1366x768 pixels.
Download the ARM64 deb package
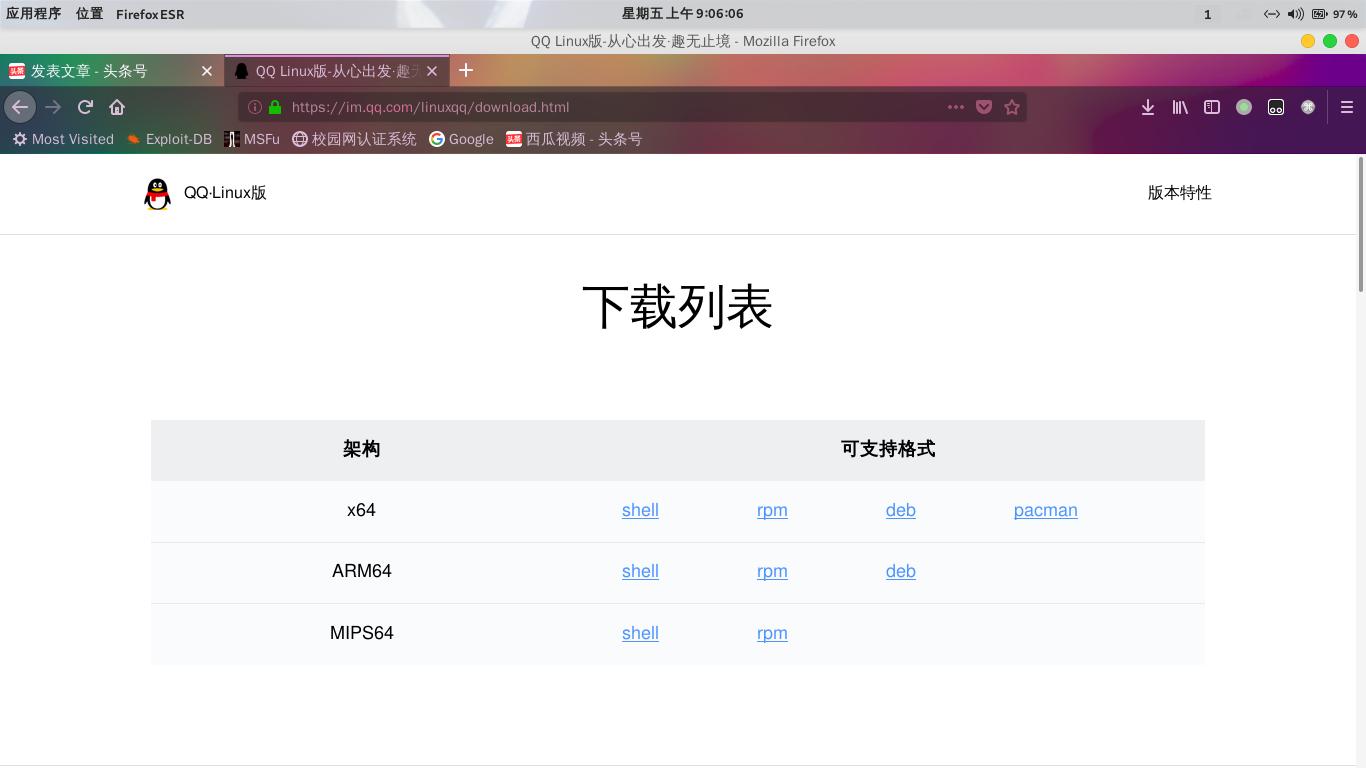pyautogui.click(x=901, y=571)
